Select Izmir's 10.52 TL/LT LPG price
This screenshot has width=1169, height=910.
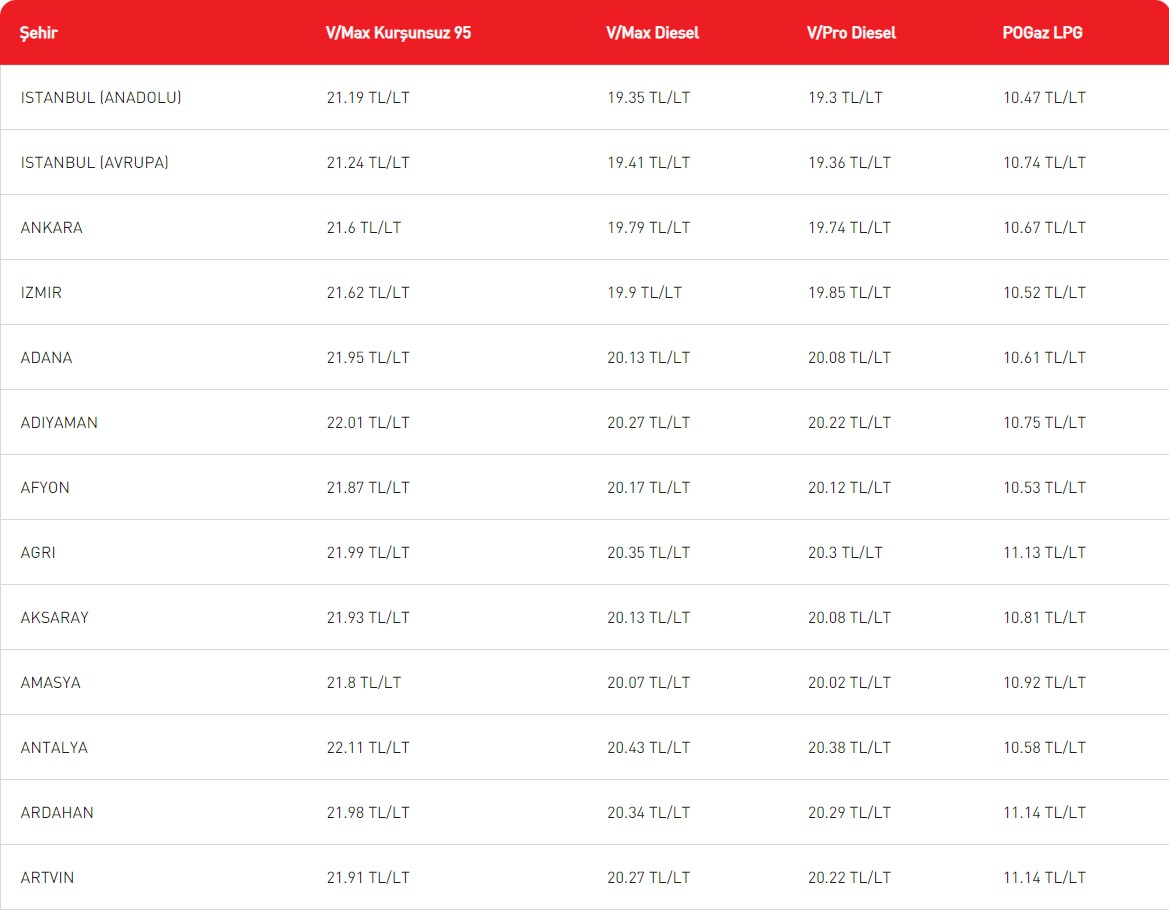[x=1044, y=293]
